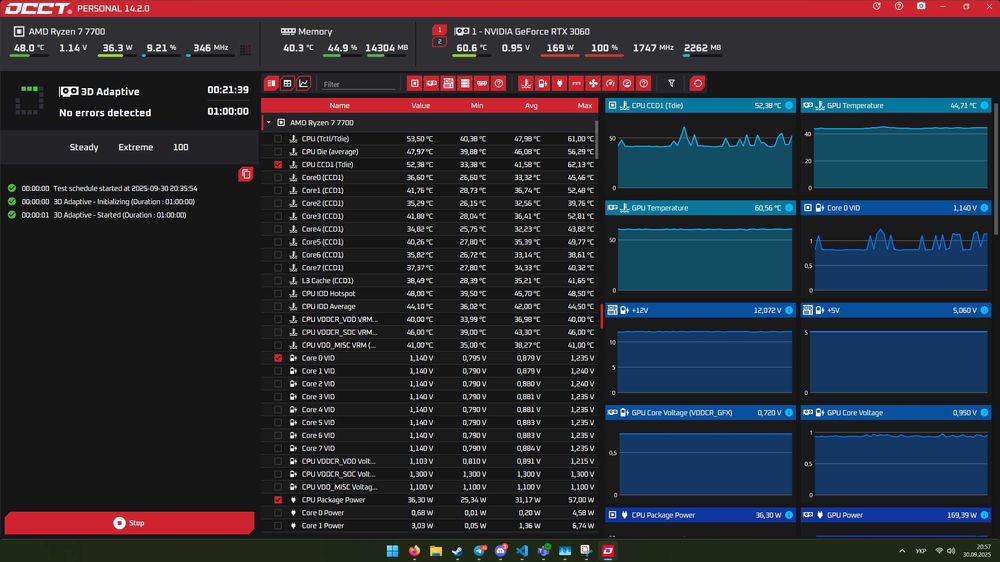Click the graphs panel vertical scrollbar
Screen dimensions: 1000x562
coord(996,169)
